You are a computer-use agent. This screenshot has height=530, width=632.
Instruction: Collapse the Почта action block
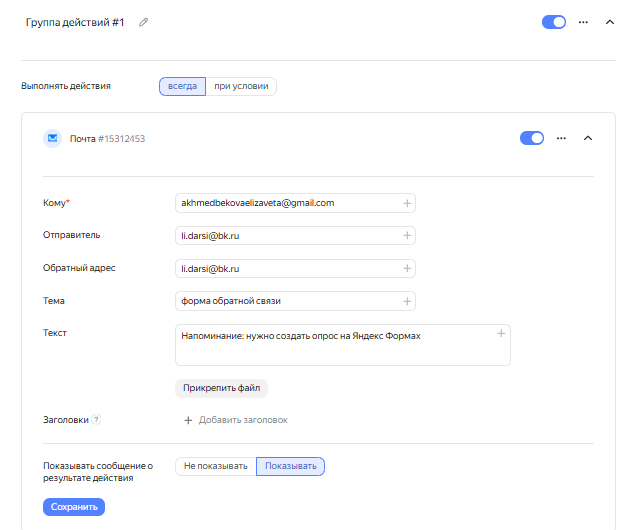pos(588,138)
